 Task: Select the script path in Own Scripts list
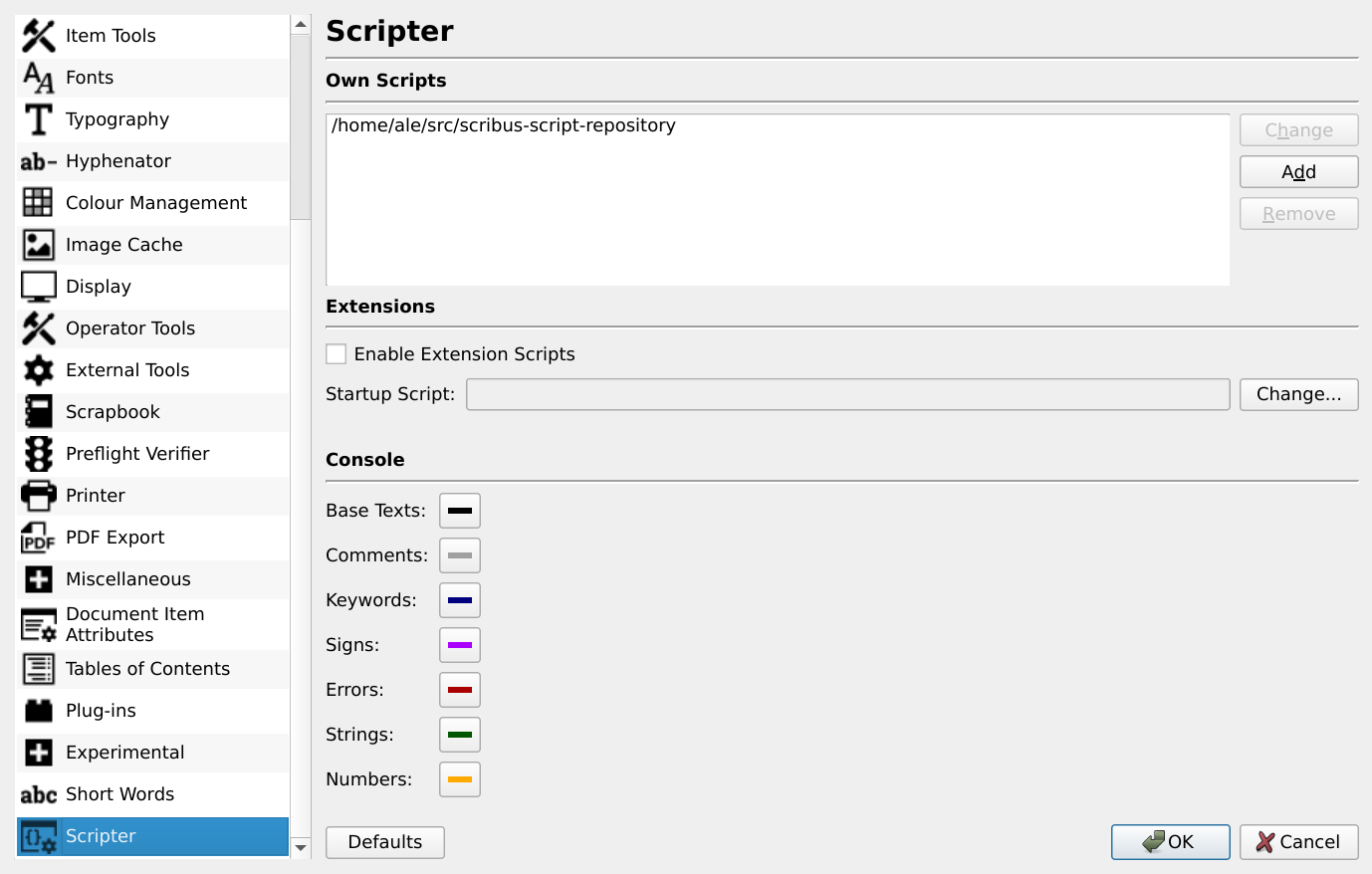coord(504,126)
